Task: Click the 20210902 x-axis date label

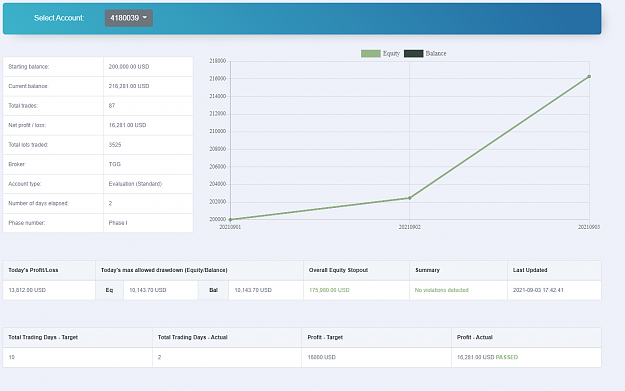Action: [409, 227]
